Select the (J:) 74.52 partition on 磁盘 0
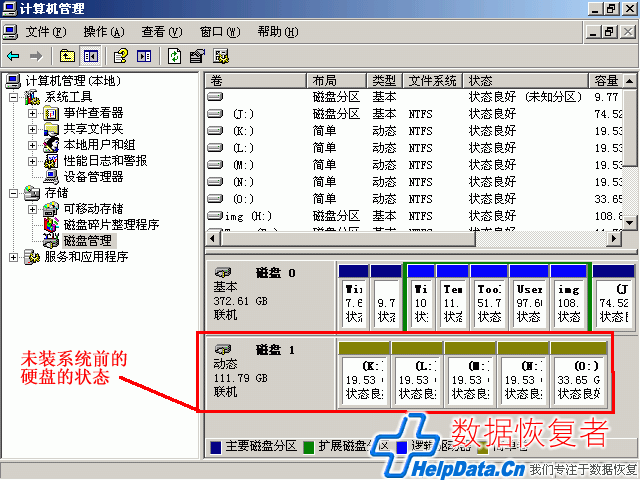The image size is (640, 480). coord(613,297)
